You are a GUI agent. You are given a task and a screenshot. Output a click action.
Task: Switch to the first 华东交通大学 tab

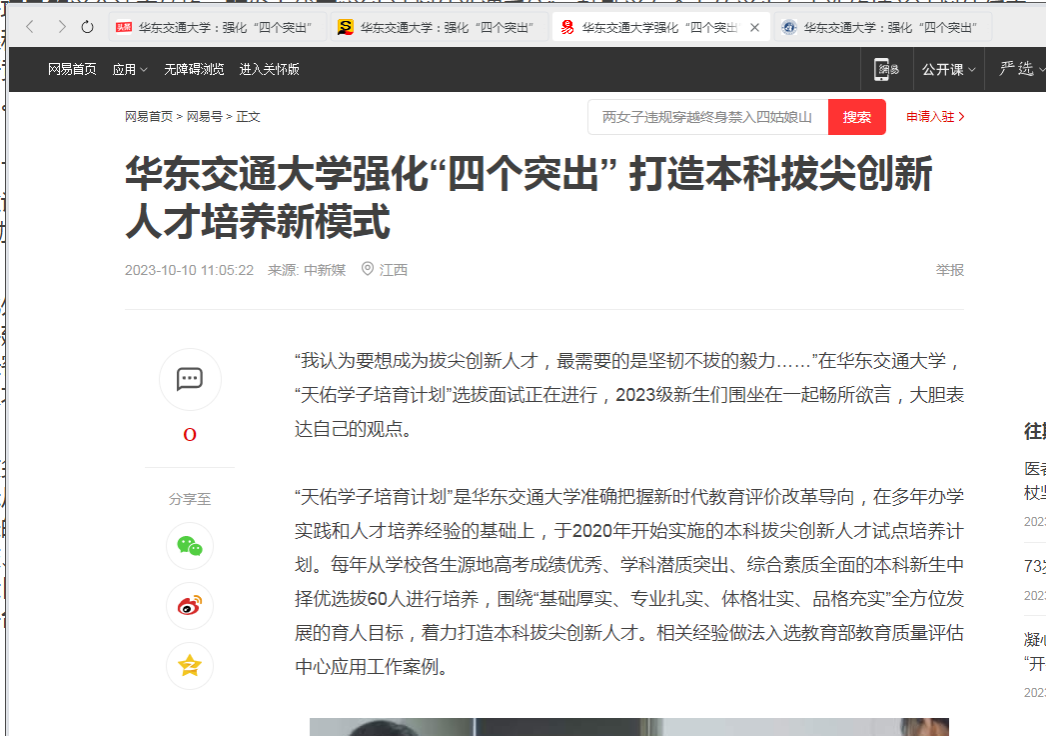pyautogui.click(x=217, y=27)
